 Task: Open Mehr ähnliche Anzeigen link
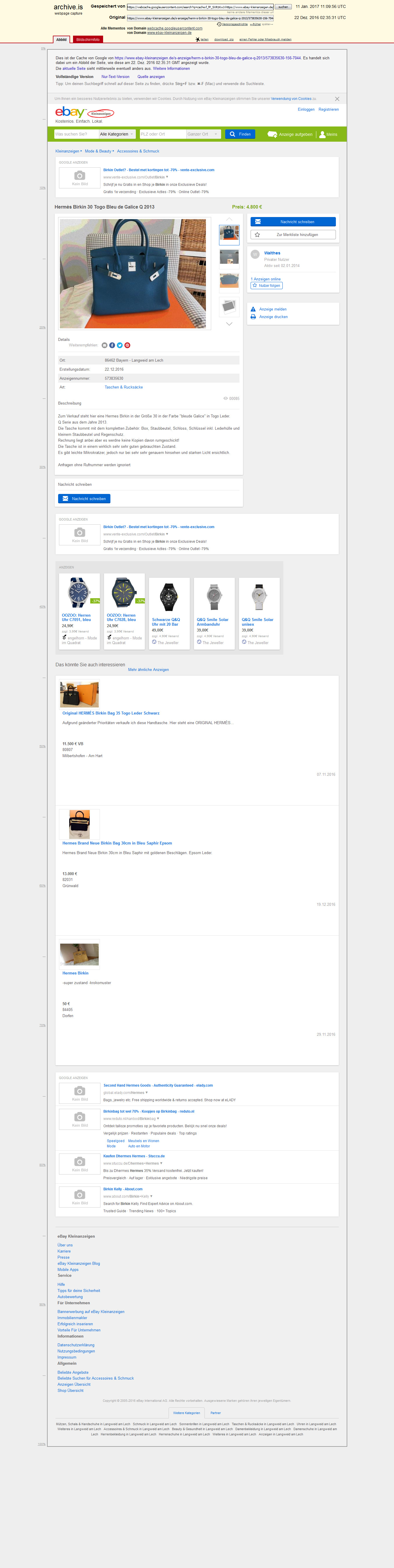(149, 669)
